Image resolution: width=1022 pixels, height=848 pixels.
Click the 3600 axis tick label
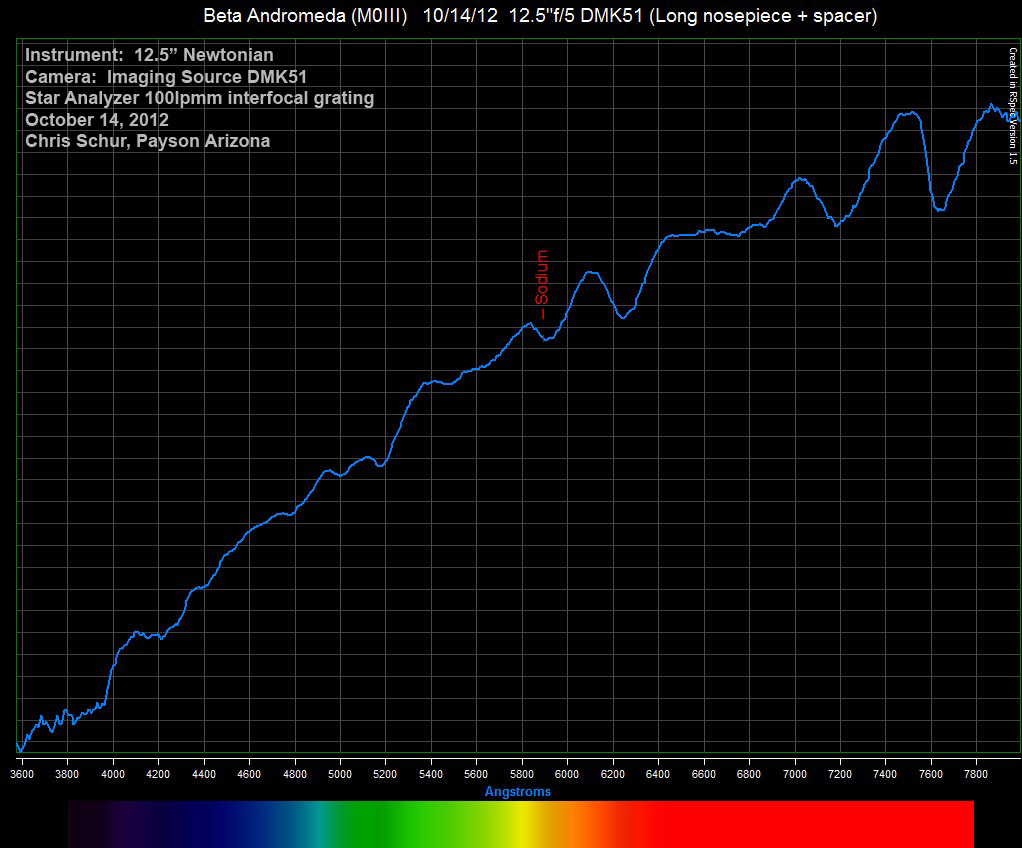[22, 774]
